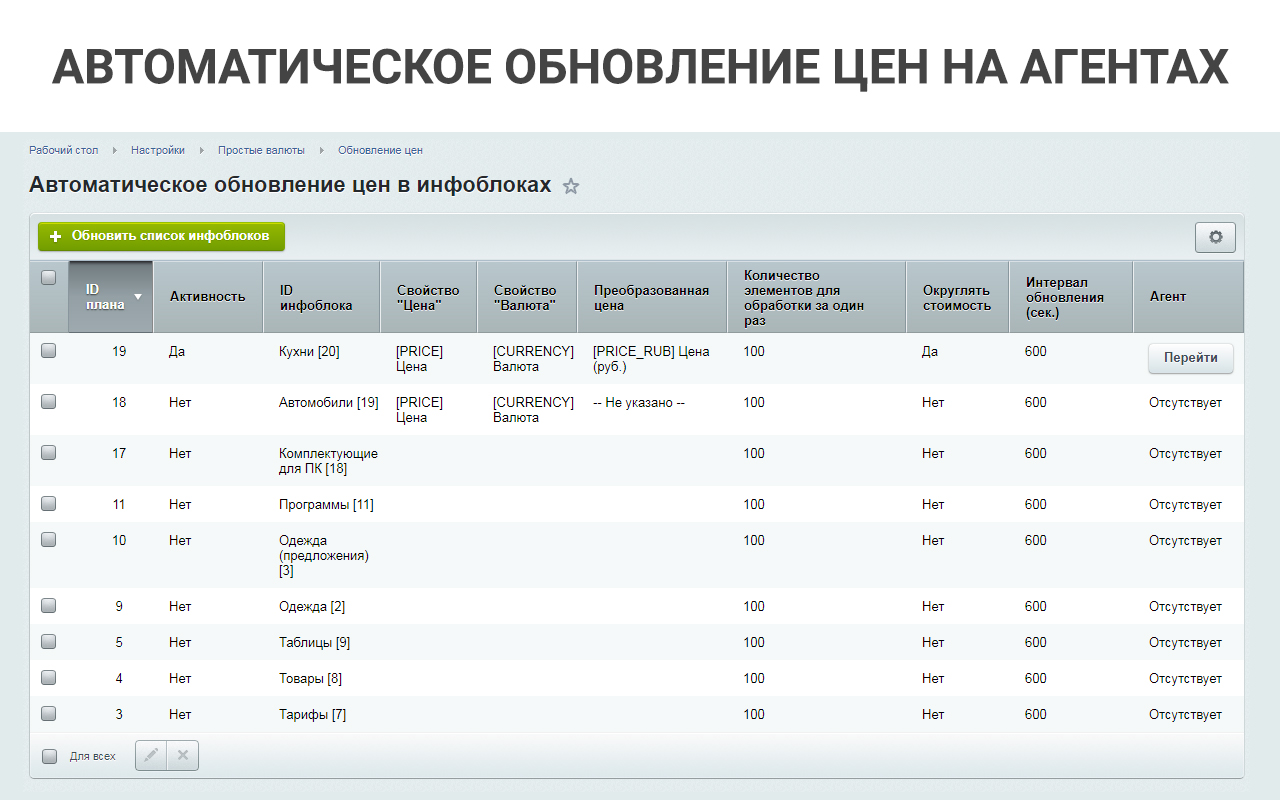Enable the Для всех checkbox
Image resolution: width=1280 pixels, height=800 pixels.
coord(50,757)
